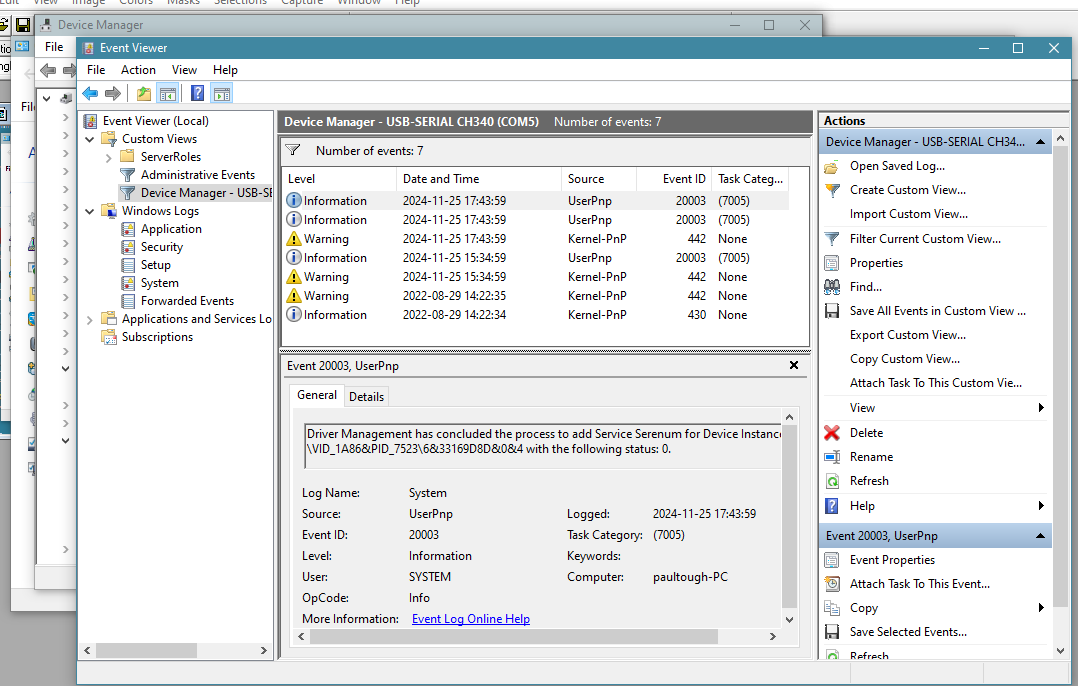Click the Create Custom View funnel icon
This screenshot has width=1078, height=686.
coord(832,190)
